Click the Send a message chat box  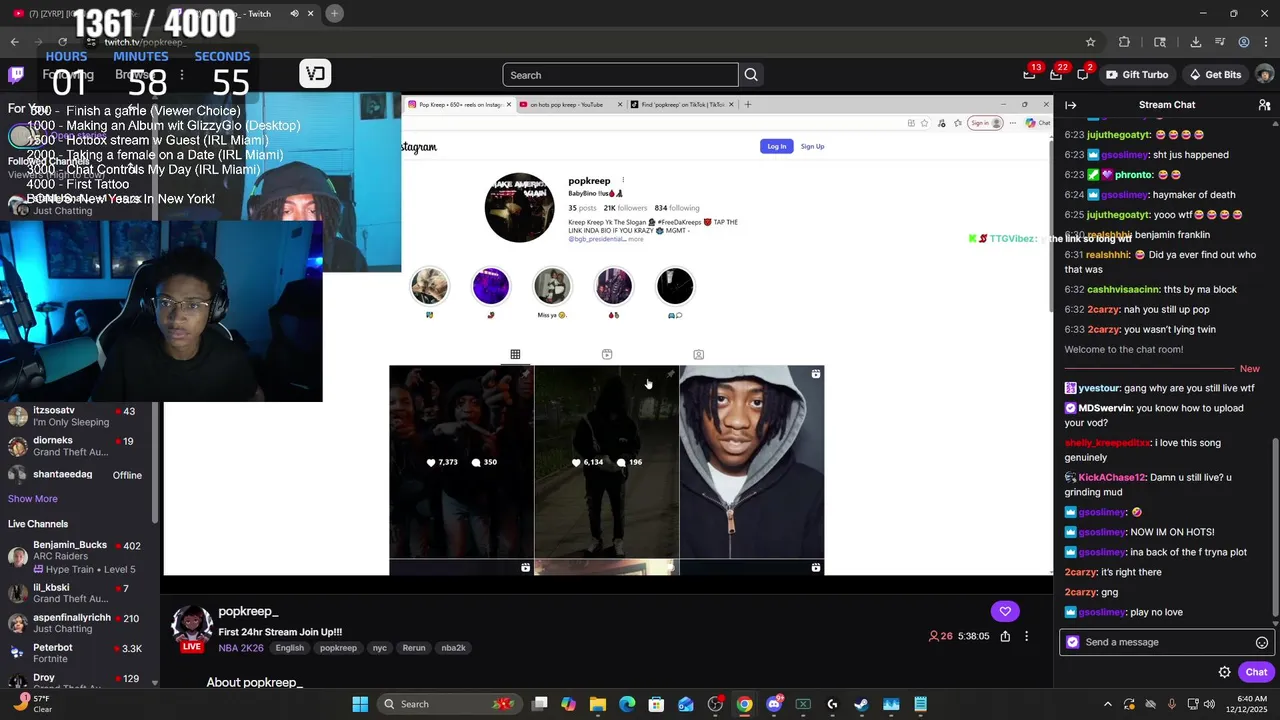1166,642
